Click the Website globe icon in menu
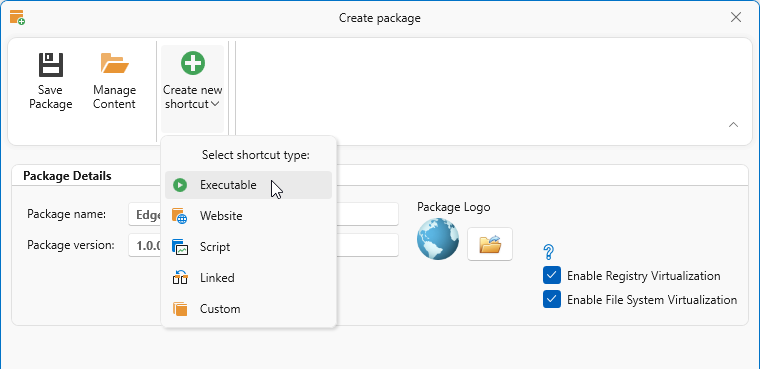760x369 pixels. point(180,216)
